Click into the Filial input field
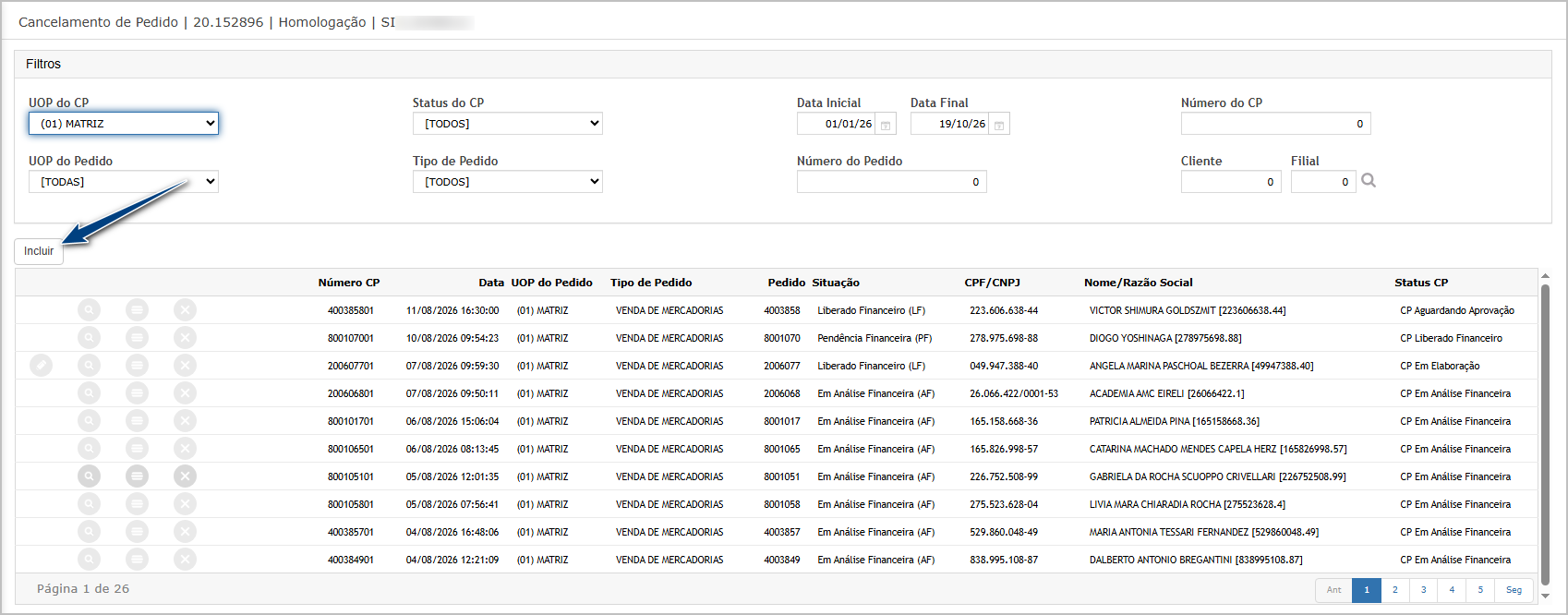The image size is (1568, 615). (x=1323, y=182)
